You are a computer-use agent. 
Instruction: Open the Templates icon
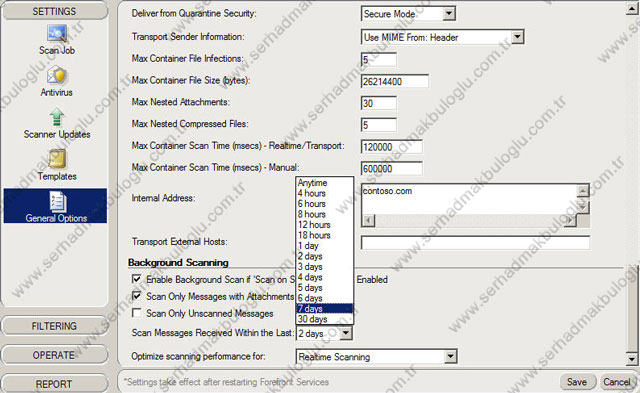pyautogui.click(x=57, y=159)
